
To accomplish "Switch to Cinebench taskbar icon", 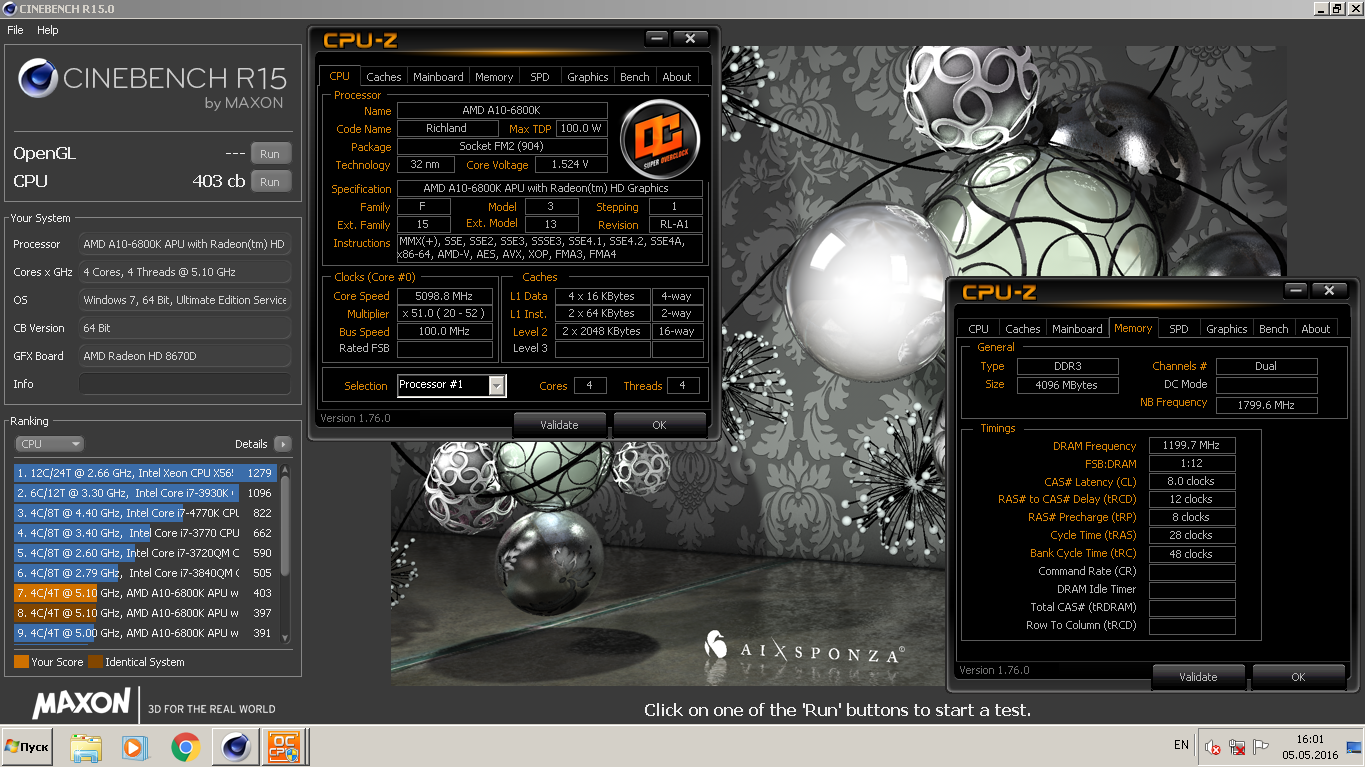I will pos(236,746).
